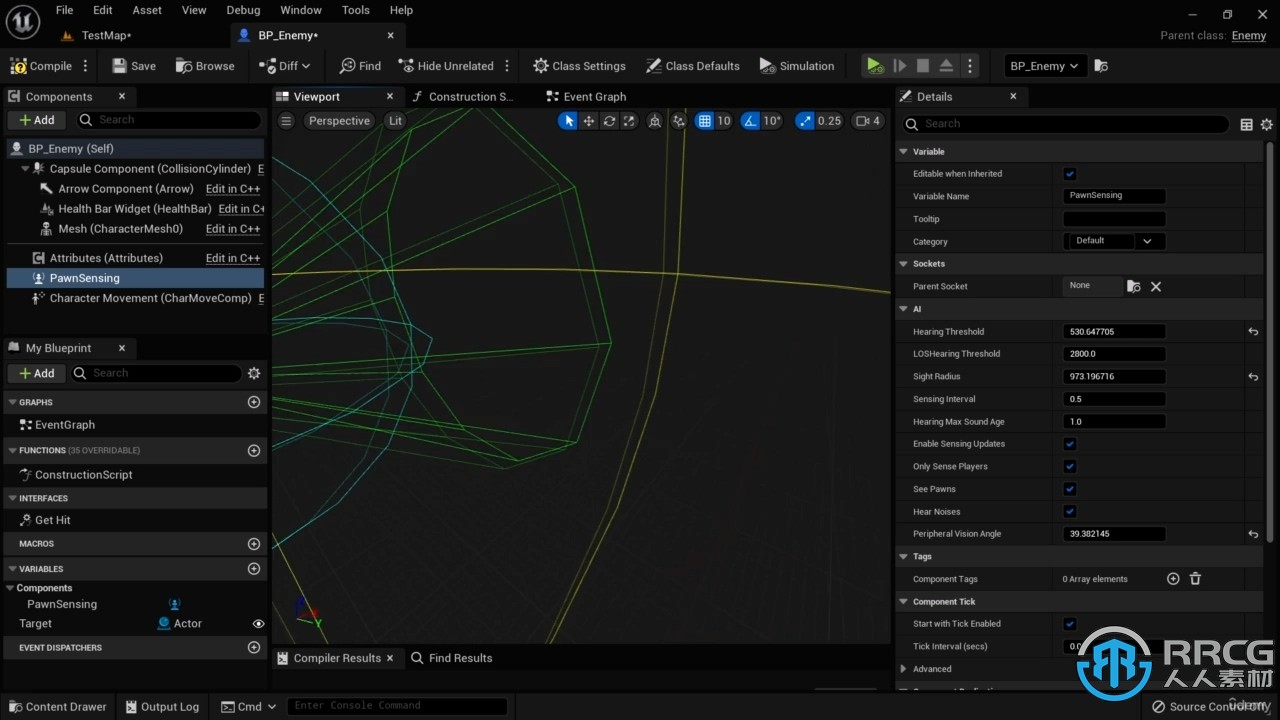Image resolution: width=1280 pixels, height=720 pixels.
Task: Remove all Component Tags elements
Action: click(1195, 579)
